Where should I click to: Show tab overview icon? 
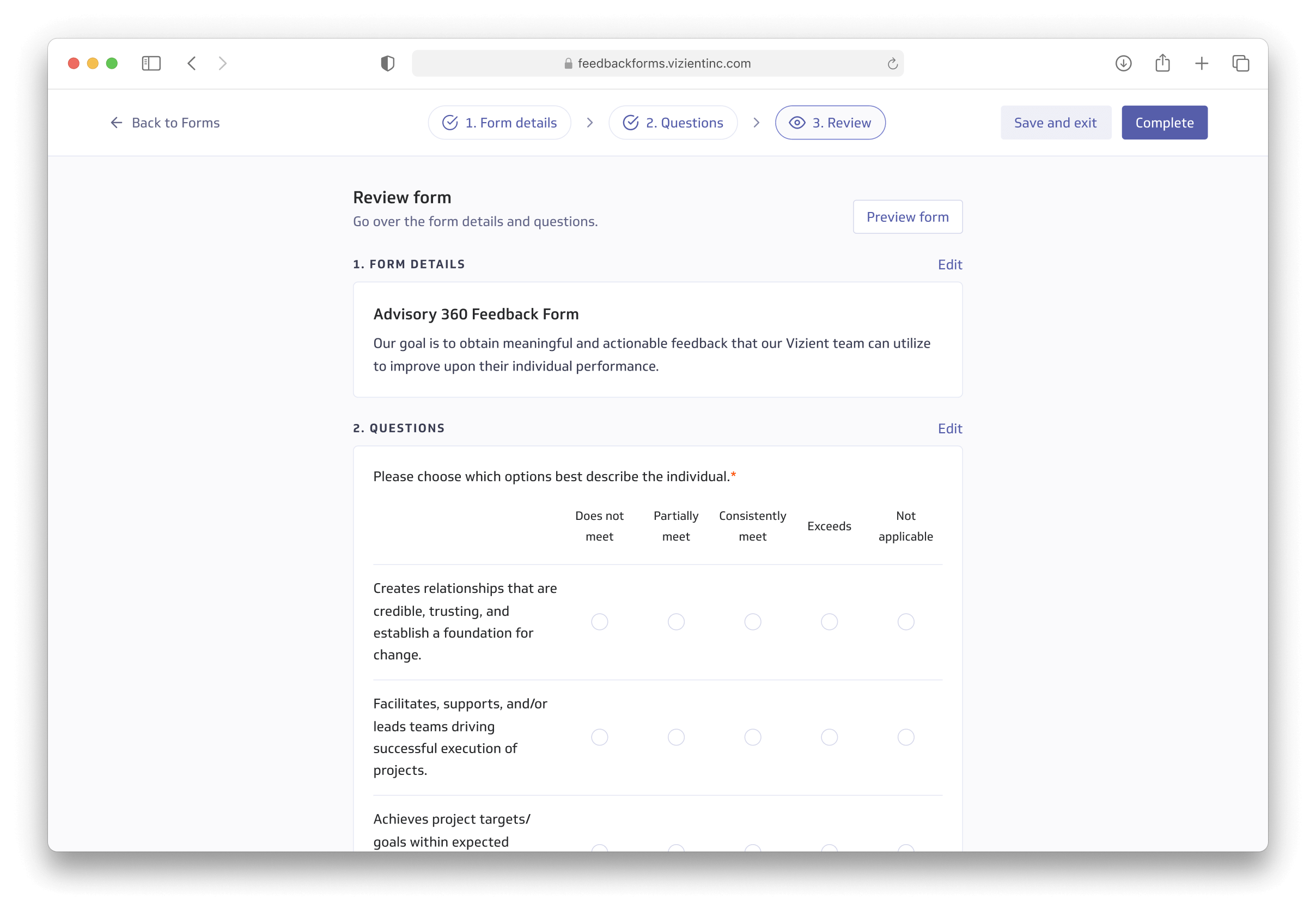click(x=1240, y=63)
